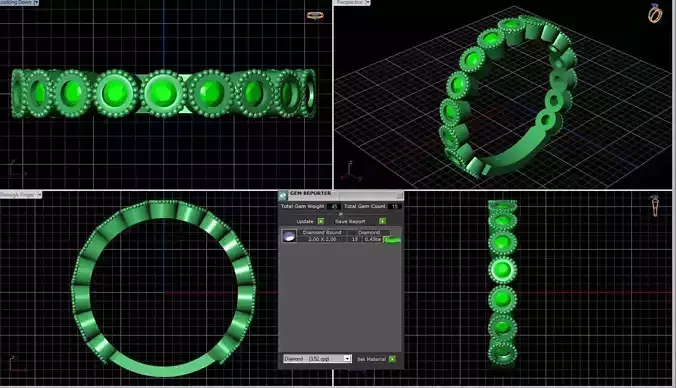This screenshot has height=388, width=676.
Task: Close the Gem Reporter panel
Action: pyautogui.click(x=399, y=196)
